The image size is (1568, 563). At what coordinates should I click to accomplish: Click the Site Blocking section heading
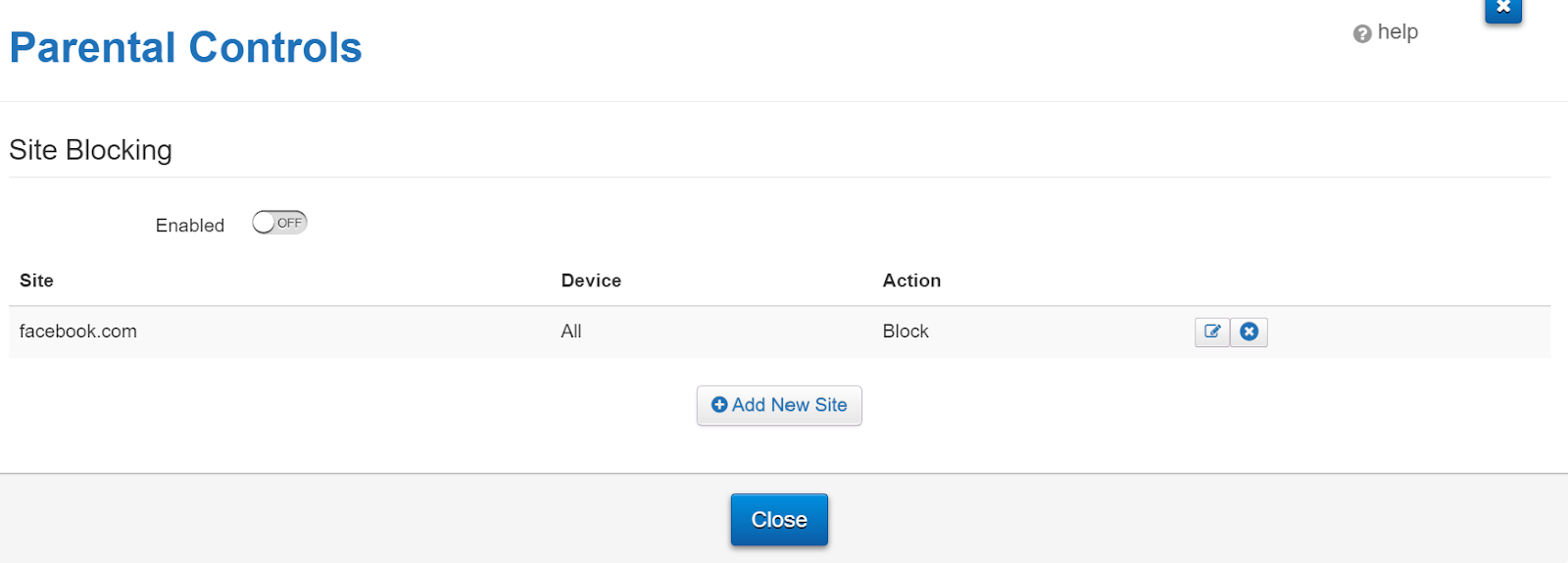tap(90, 150)
